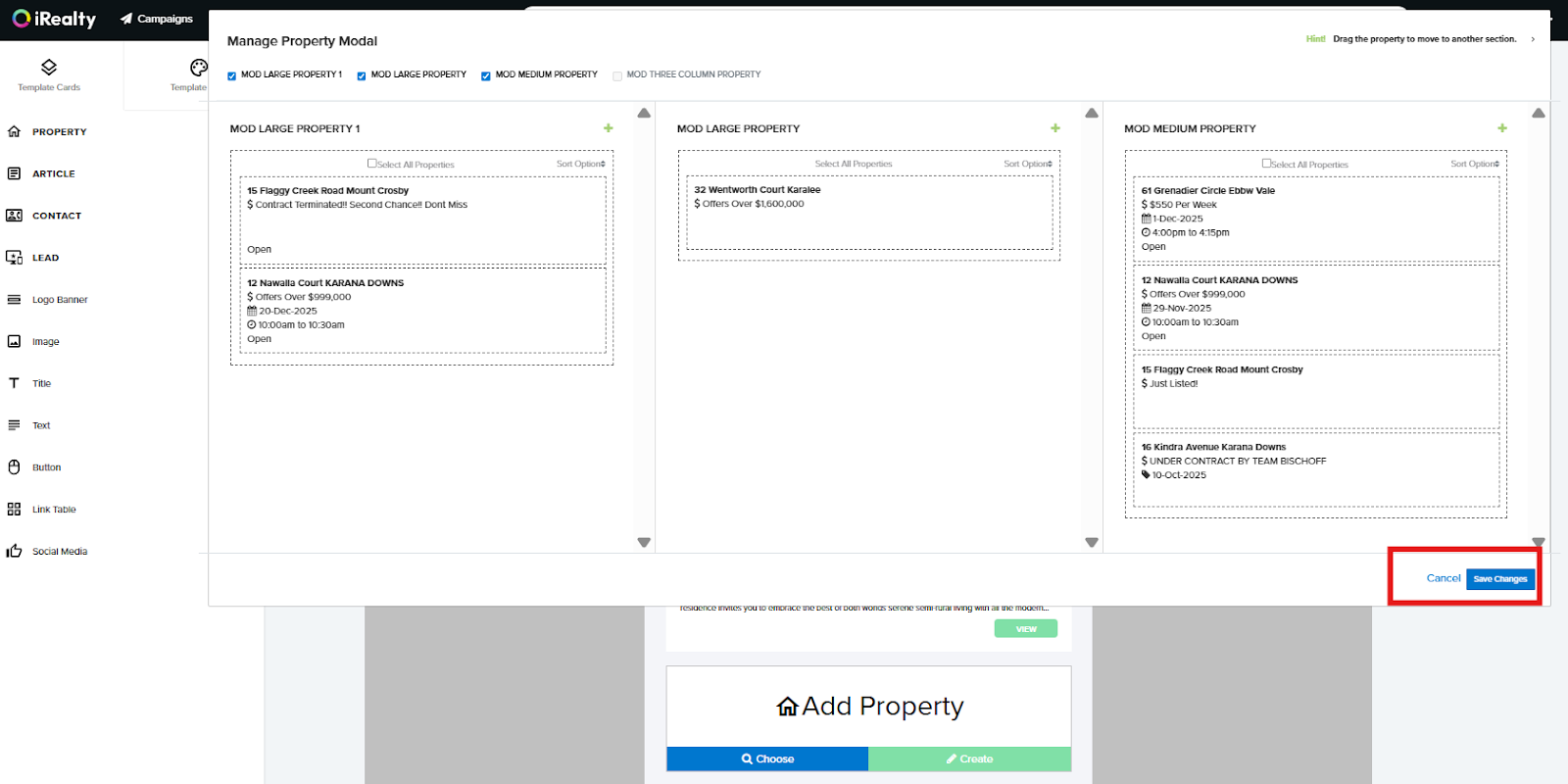Open the Campaigns menu
Screen dimensions: 1568x784
(x=157, y=19)
